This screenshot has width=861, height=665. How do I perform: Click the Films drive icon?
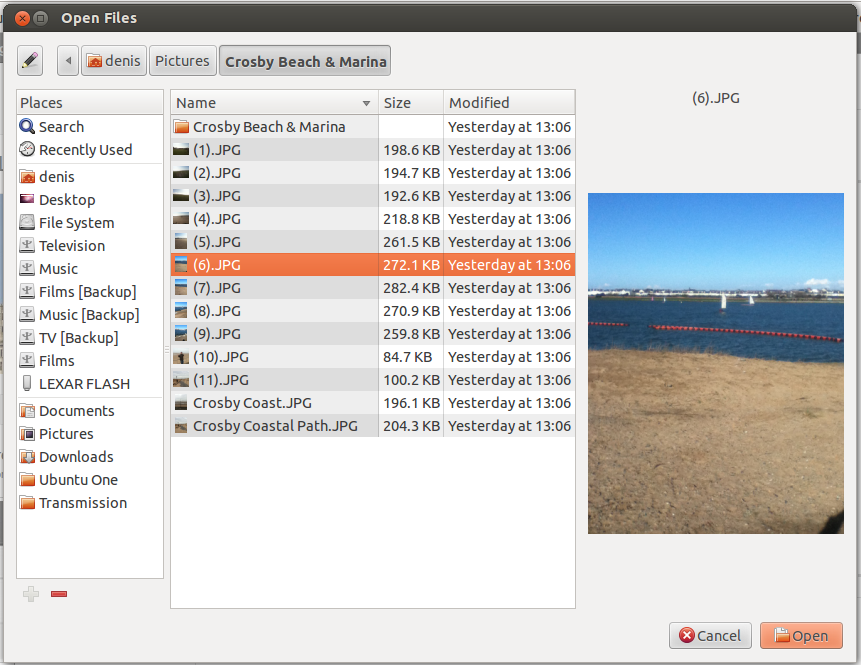[27, 361]
